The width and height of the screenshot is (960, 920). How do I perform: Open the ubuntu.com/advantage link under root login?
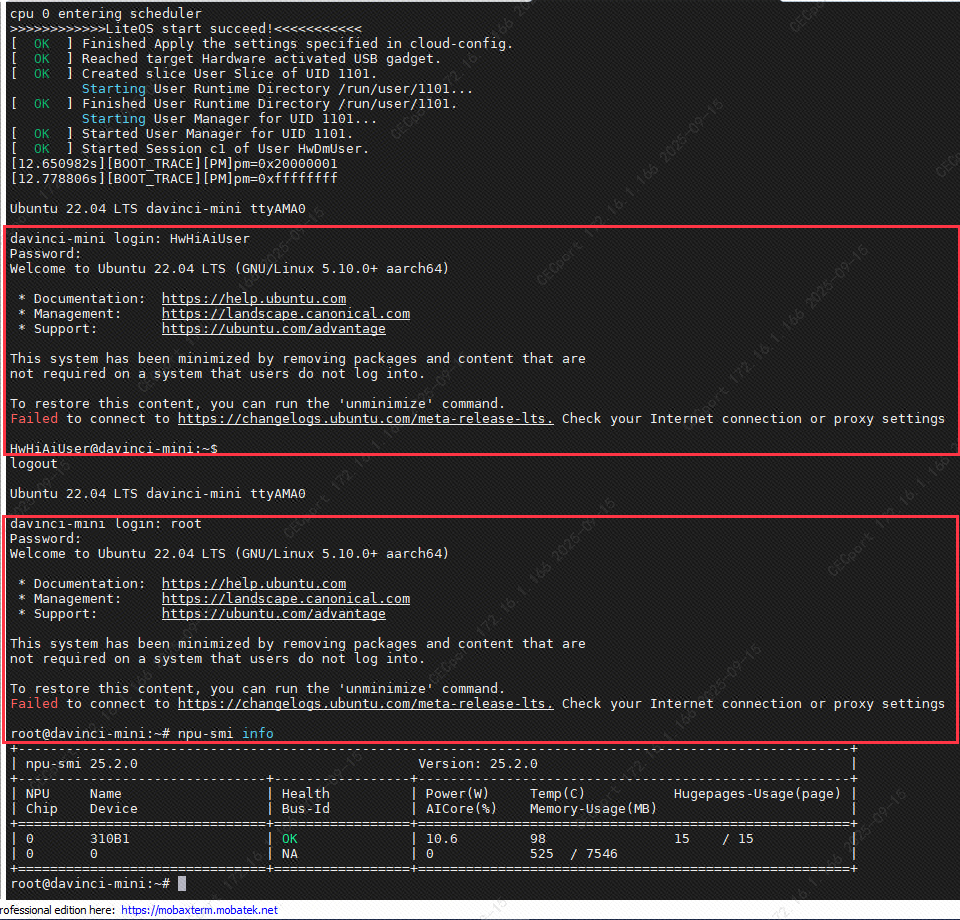tap(274, 614)
